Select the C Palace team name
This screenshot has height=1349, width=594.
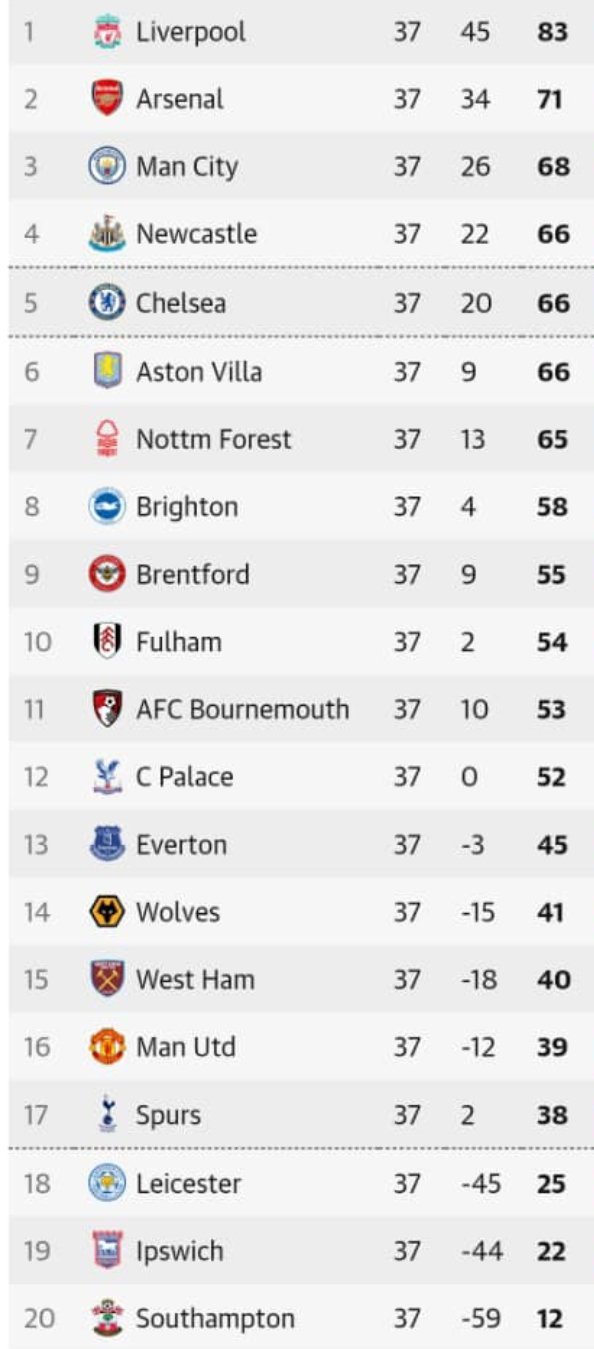[x=185, y=777]
